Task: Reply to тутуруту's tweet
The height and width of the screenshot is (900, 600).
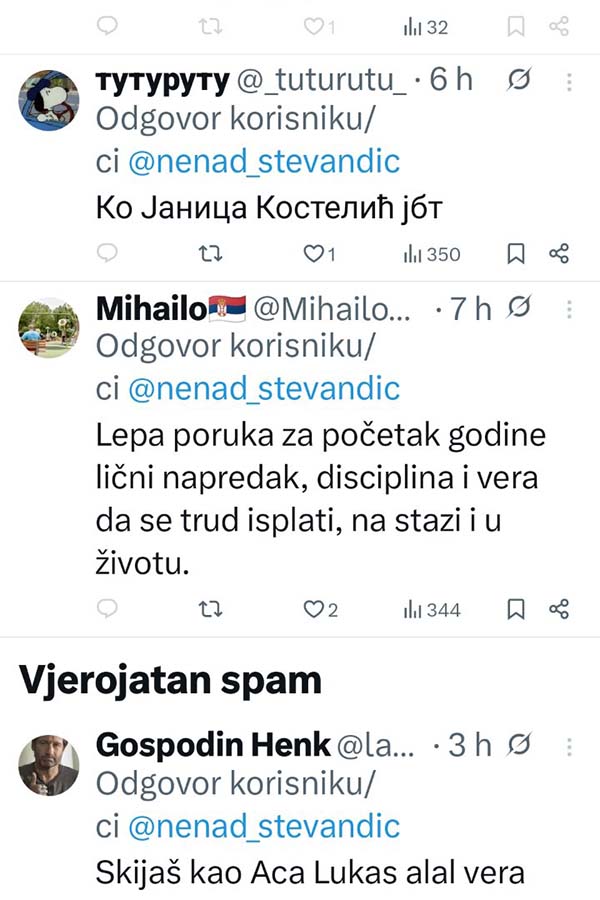Action: (109, 254)
